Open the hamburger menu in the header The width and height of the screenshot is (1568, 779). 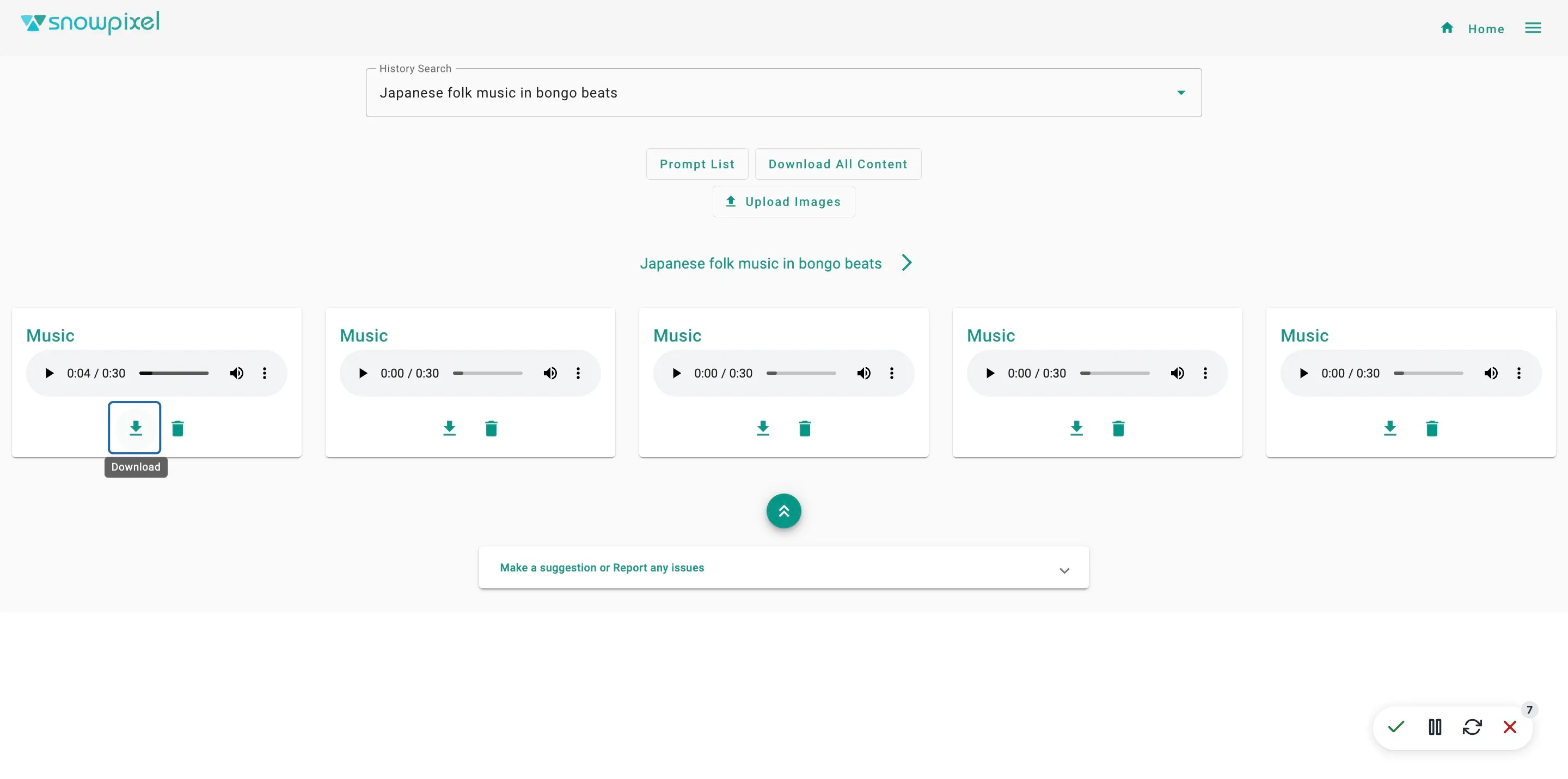[x=1533, y=28]
